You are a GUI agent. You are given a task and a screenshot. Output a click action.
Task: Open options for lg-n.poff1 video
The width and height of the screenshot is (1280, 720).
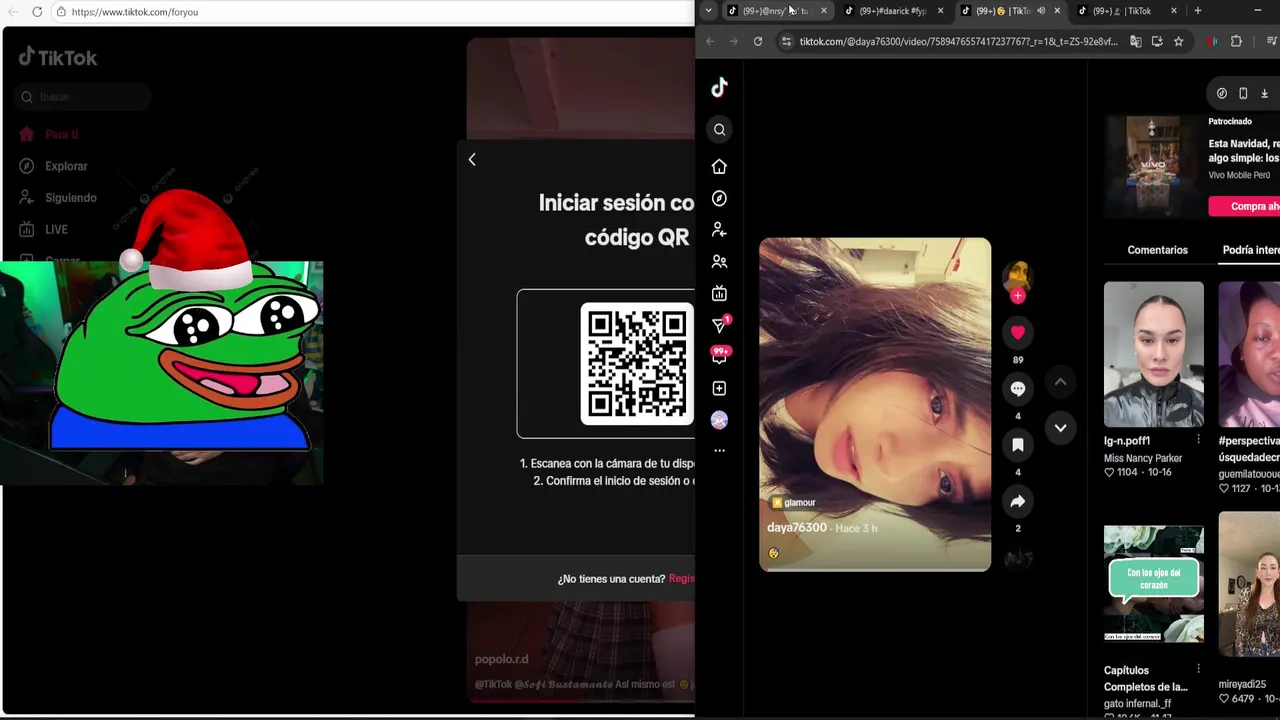click(1198, 439)
